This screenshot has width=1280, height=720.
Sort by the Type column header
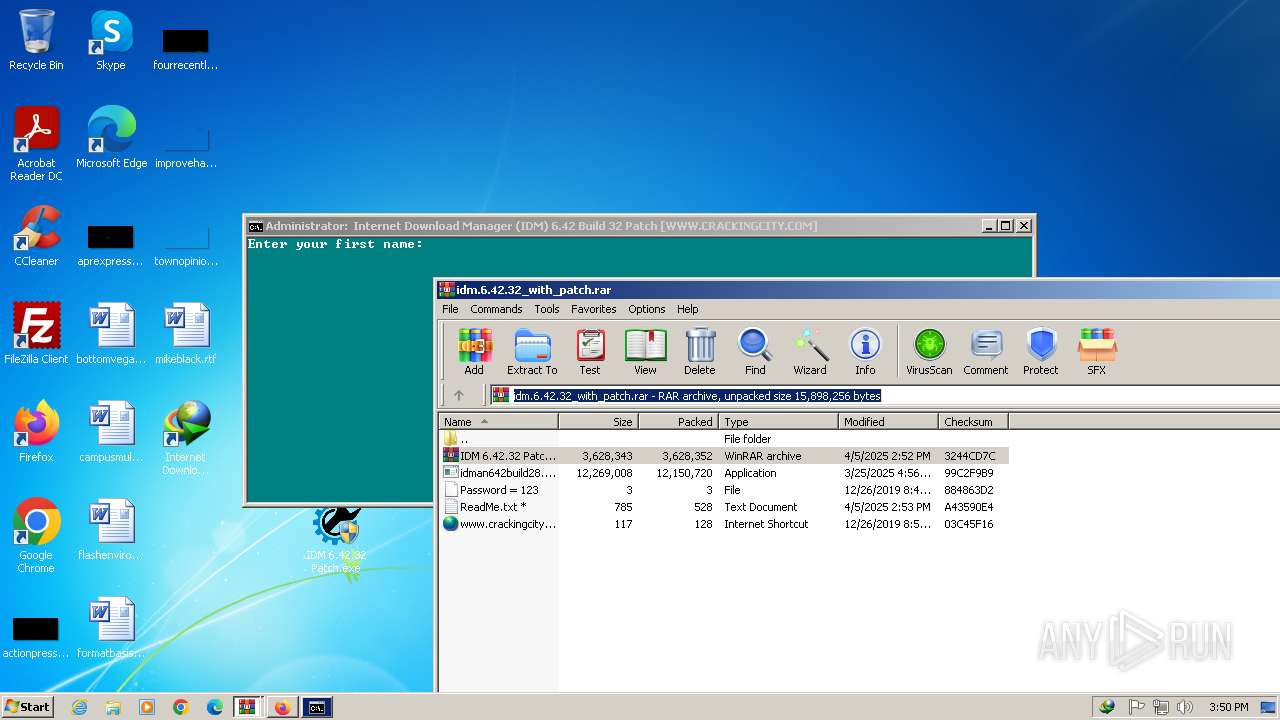coord(778,422)
